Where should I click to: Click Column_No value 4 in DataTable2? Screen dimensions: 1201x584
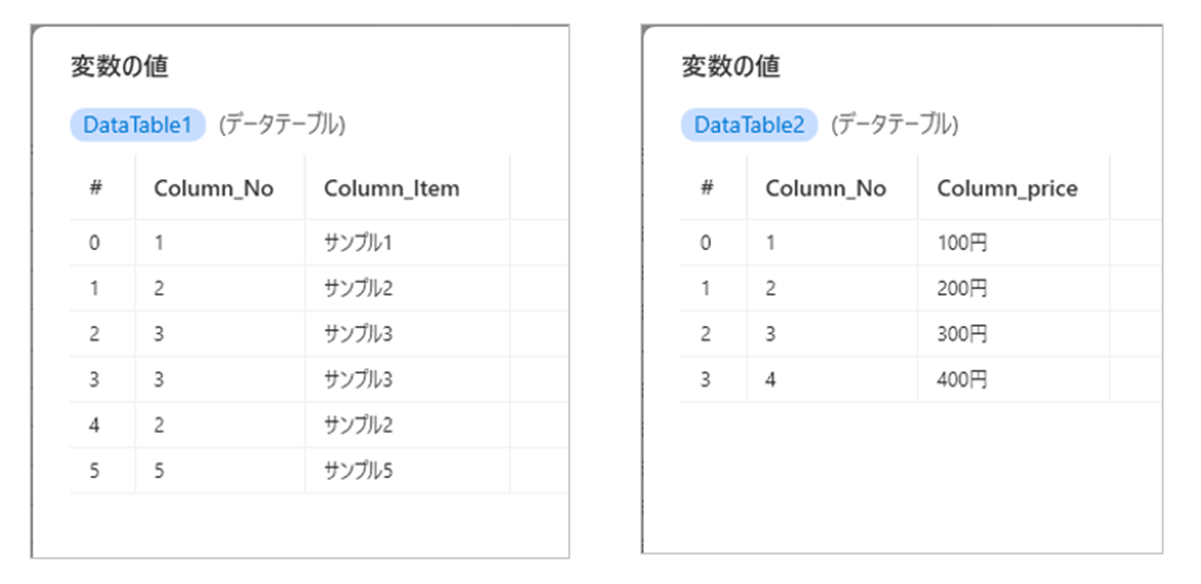(x=771, y=380)
